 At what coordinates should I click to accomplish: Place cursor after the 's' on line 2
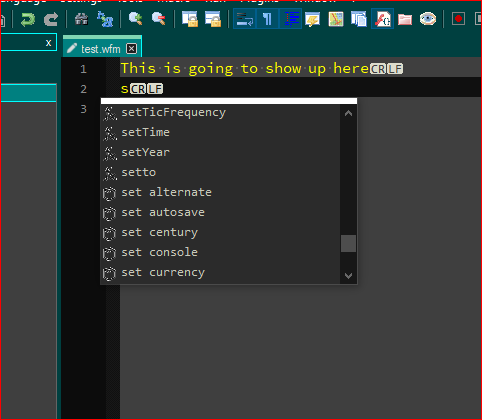click(x=129, y=89)
